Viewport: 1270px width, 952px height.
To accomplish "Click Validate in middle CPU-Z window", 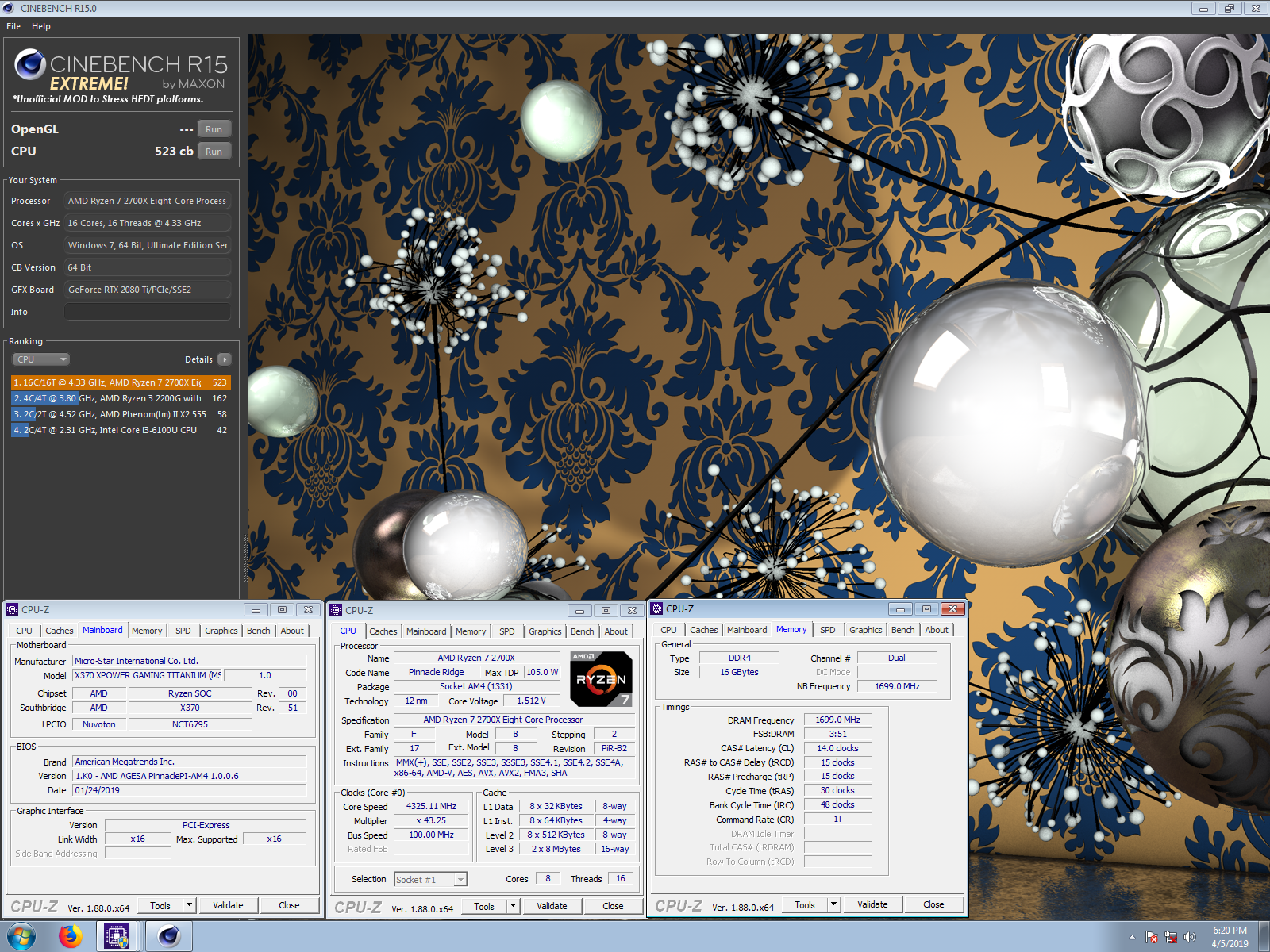I will tap(552, 906).
